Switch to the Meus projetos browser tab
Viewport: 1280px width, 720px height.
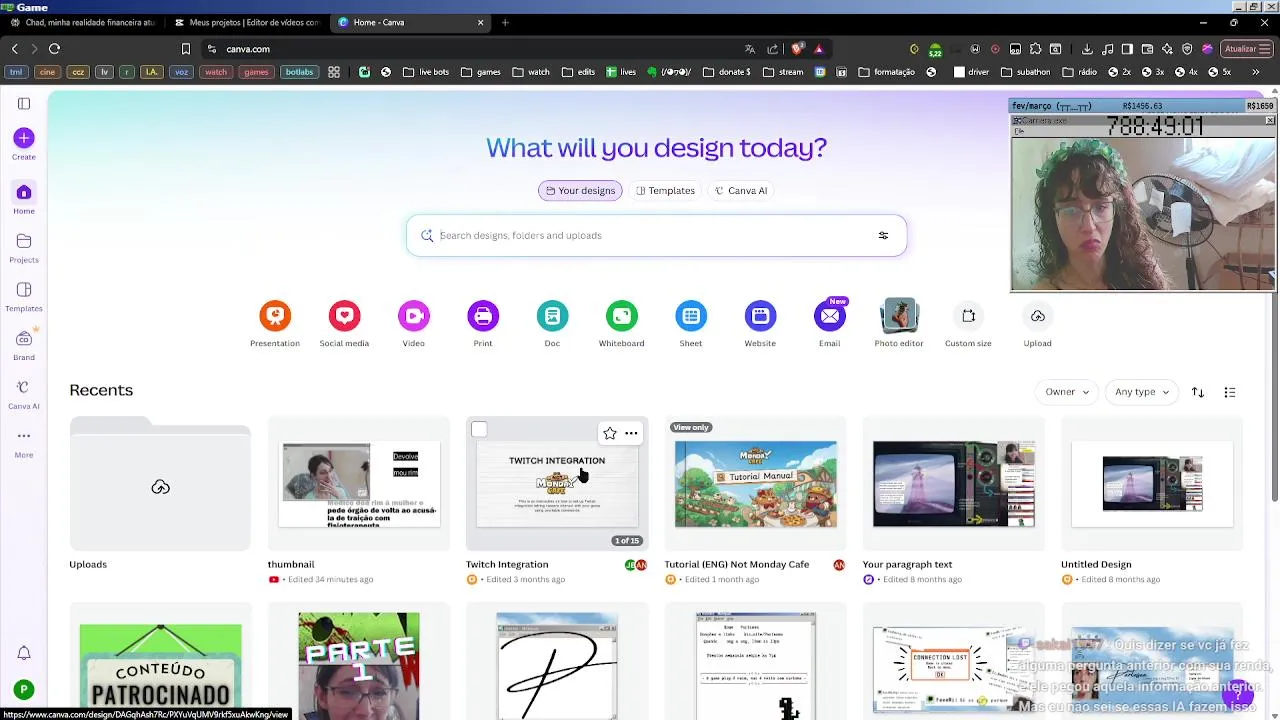[x=247, y=22]
